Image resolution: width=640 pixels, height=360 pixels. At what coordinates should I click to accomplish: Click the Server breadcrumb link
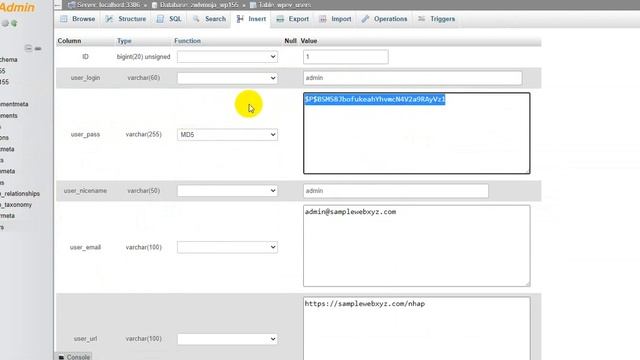(108, 5)
